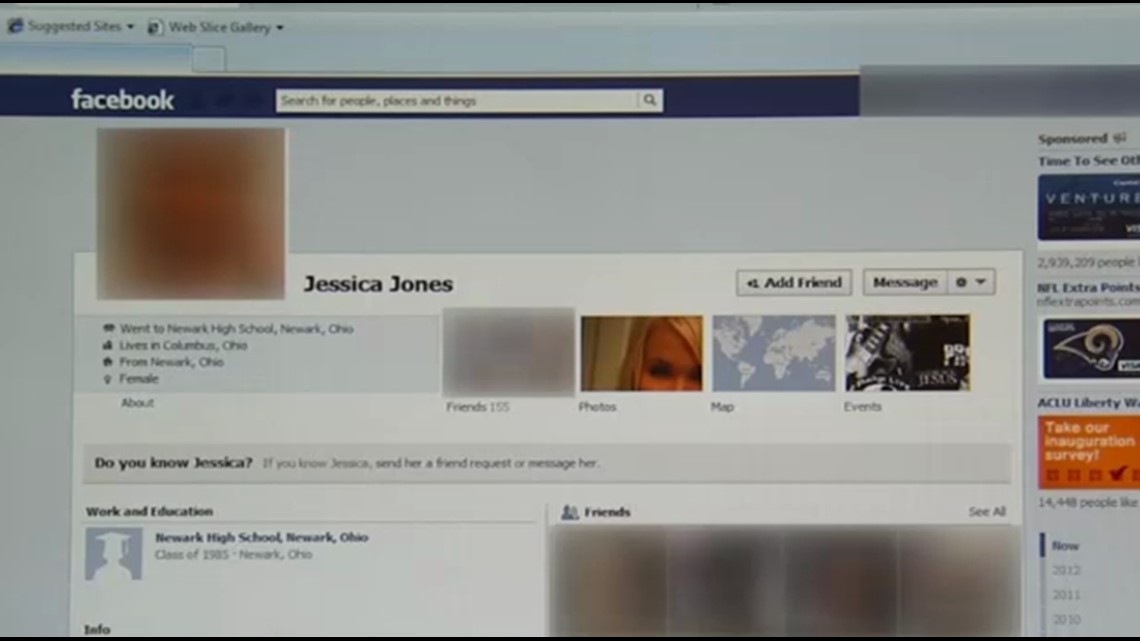1140x641 pixels.
Task: Click the facebook logo
Action: pyautogui.click(x=120, y=99)
